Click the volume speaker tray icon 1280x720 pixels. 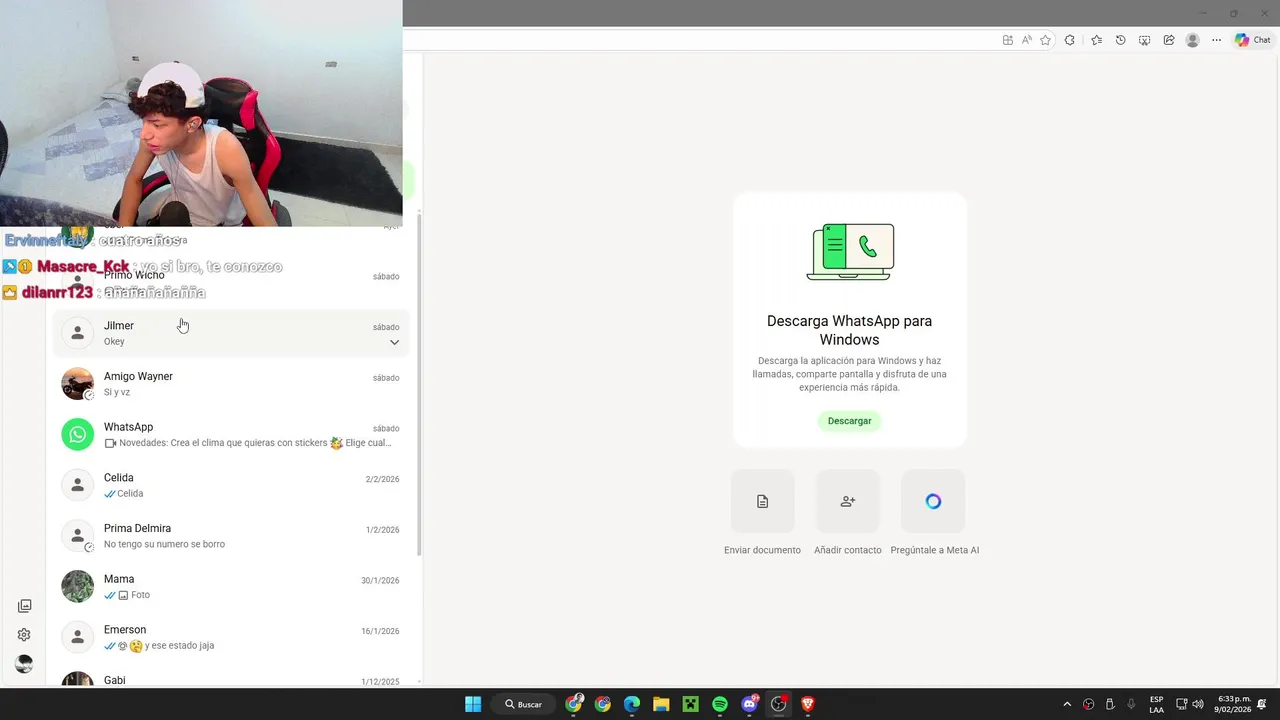coord(1198,704)
